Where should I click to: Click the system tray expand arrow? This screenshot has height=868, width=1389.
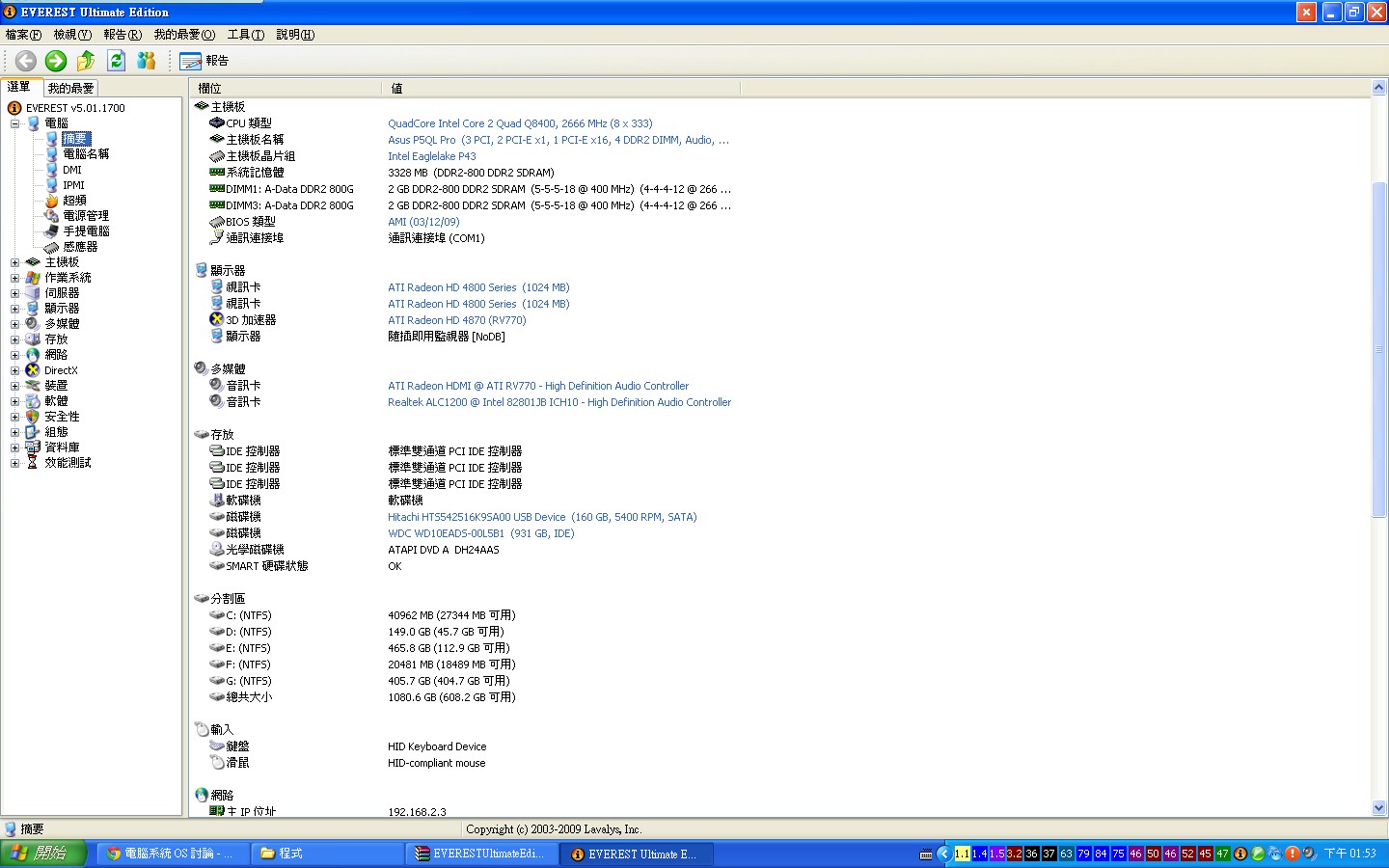944,854
